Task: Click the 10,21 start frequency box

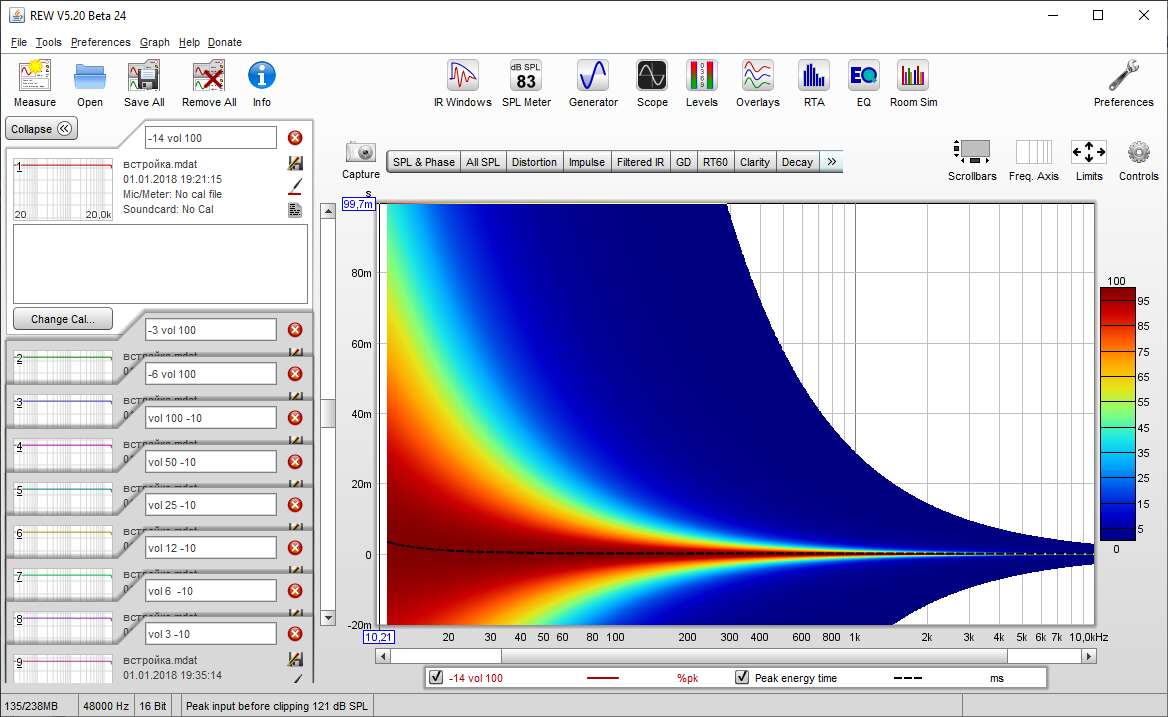Action: (x=378, y=637)
